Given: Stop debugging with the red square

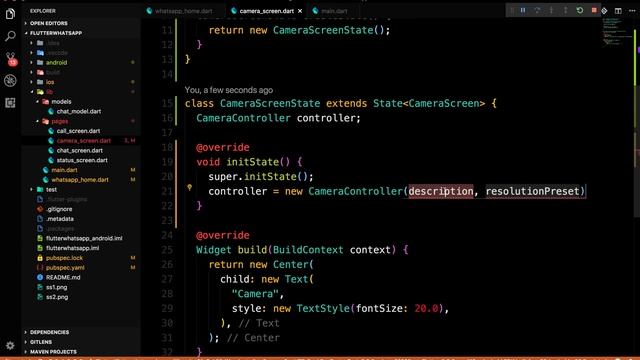Looking at the screenshot, I should 594,11.
